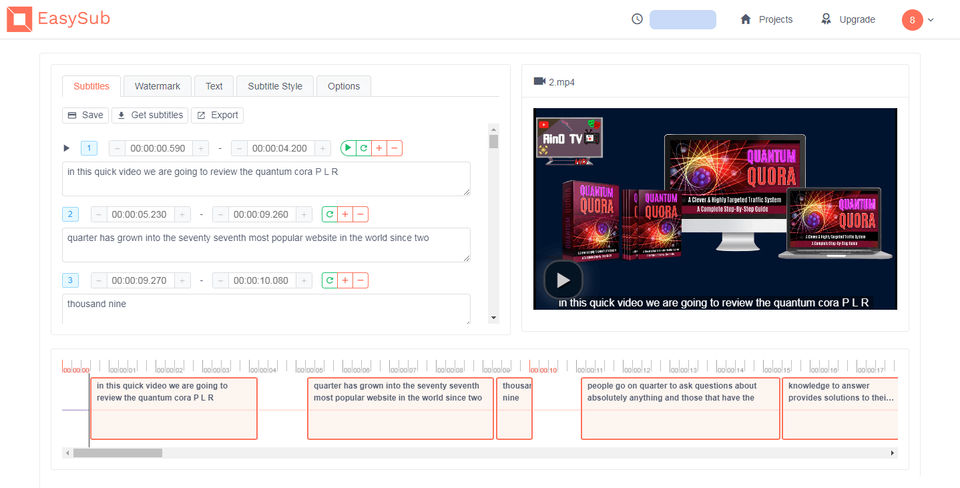Switch to the Watermark tab
This screenshot has height=488, width=960.
[x=157, y=86]
